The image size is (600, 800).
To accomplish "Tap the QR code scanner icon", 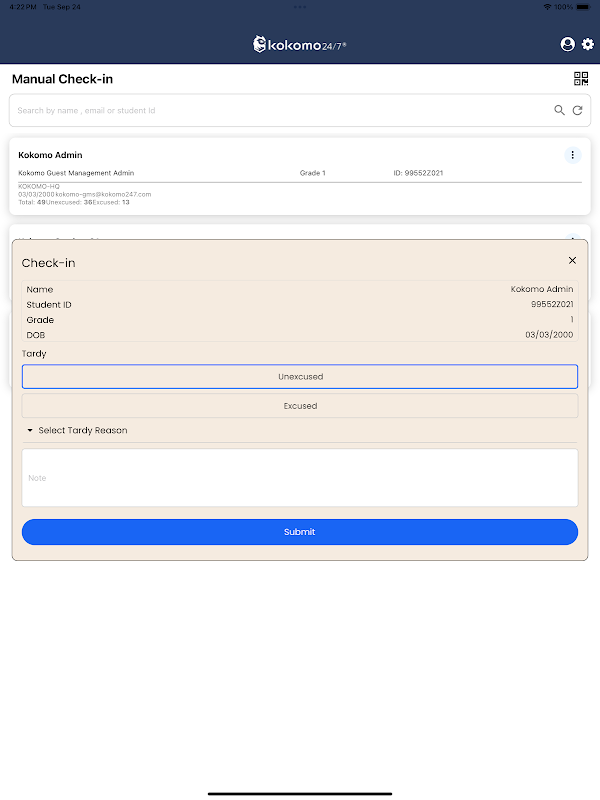I will tap(581, 79).
